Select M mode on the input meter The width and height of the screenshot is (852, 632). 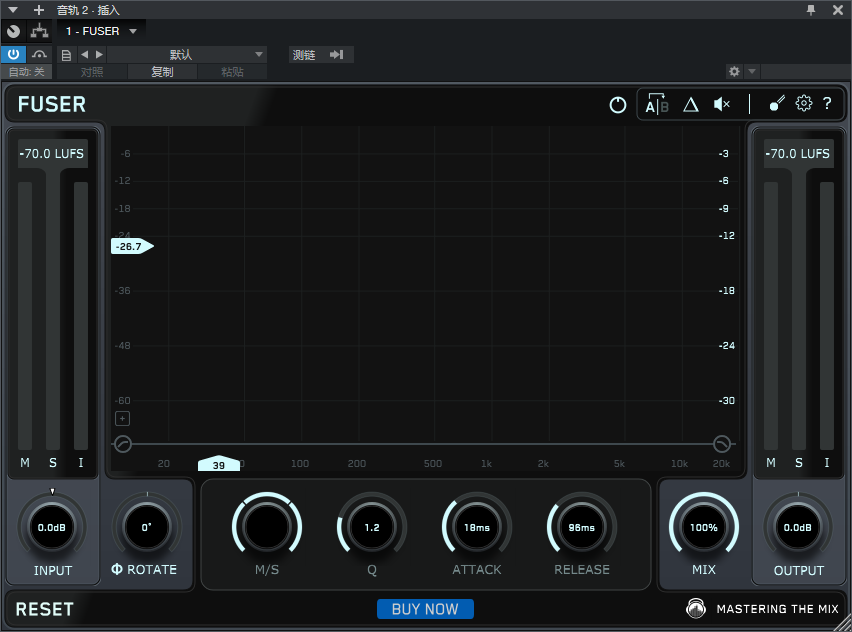[25, 462]
